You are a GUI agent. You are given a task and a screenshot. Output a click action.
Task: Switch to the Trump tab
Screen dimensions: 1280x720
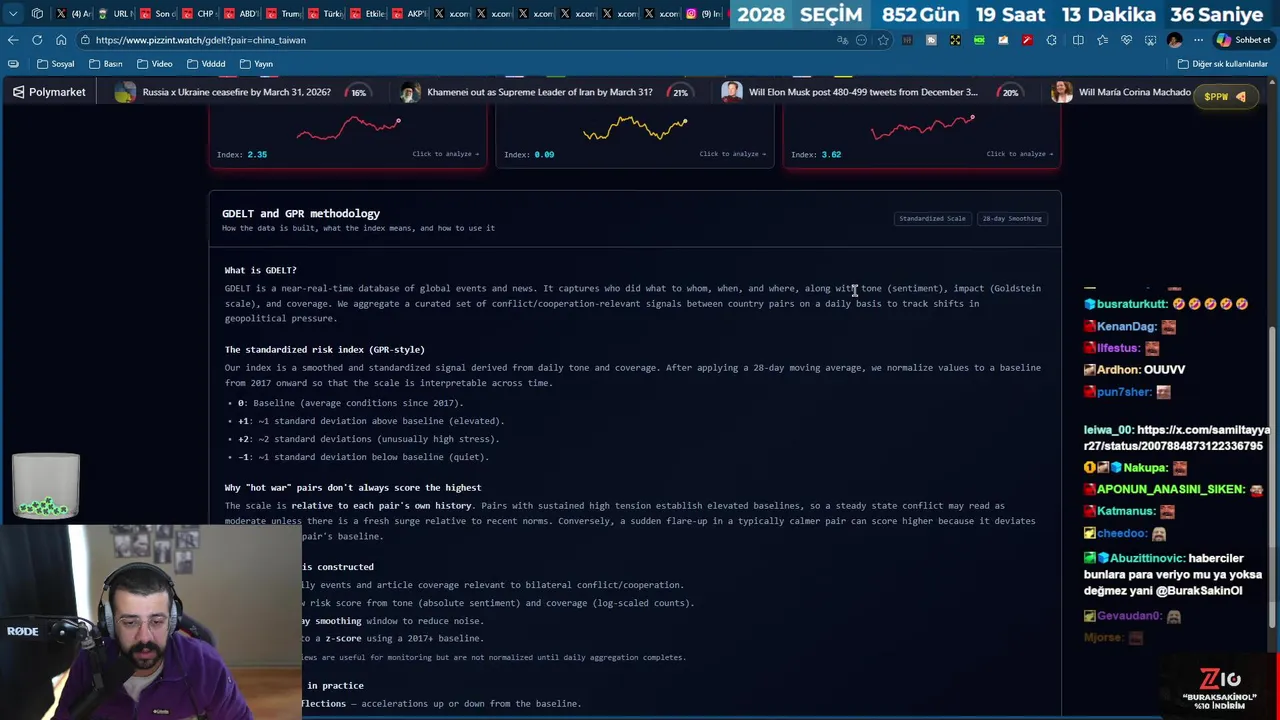click(x=283, y=14)
